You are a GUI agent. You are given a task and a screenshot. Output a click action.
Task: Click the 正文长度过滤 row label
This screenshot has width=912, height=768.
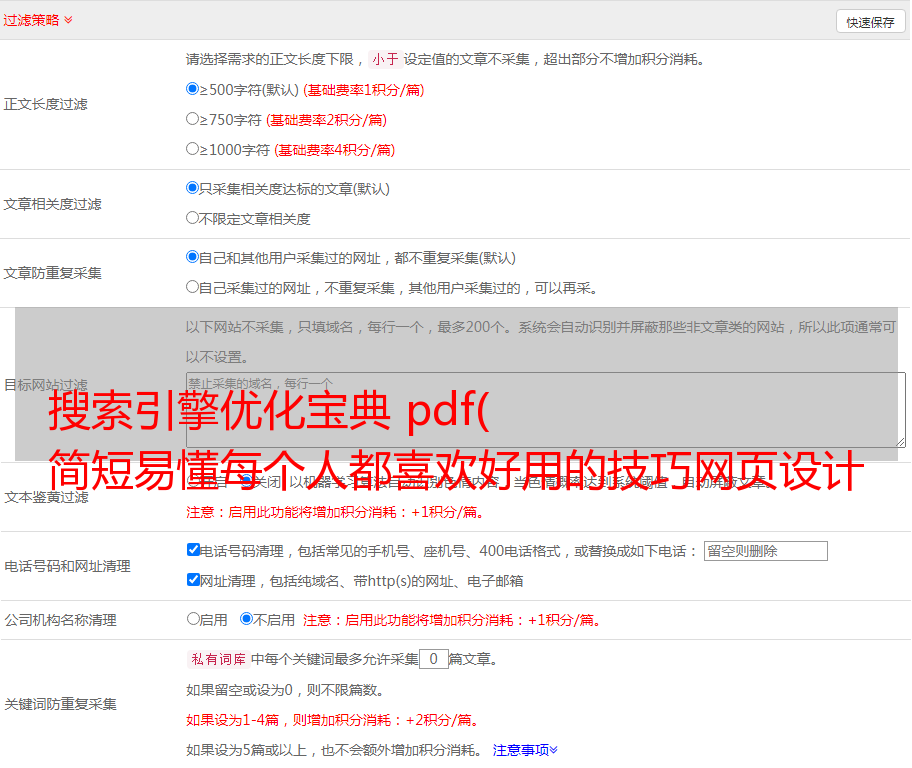tap(45, 104)
